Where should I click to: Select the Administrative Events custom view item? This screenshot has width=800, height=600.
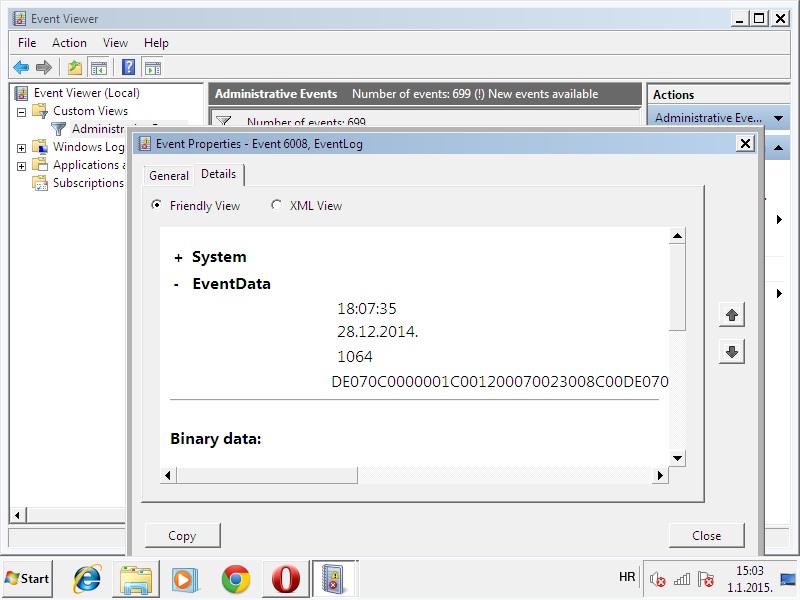tap(98, 129)
